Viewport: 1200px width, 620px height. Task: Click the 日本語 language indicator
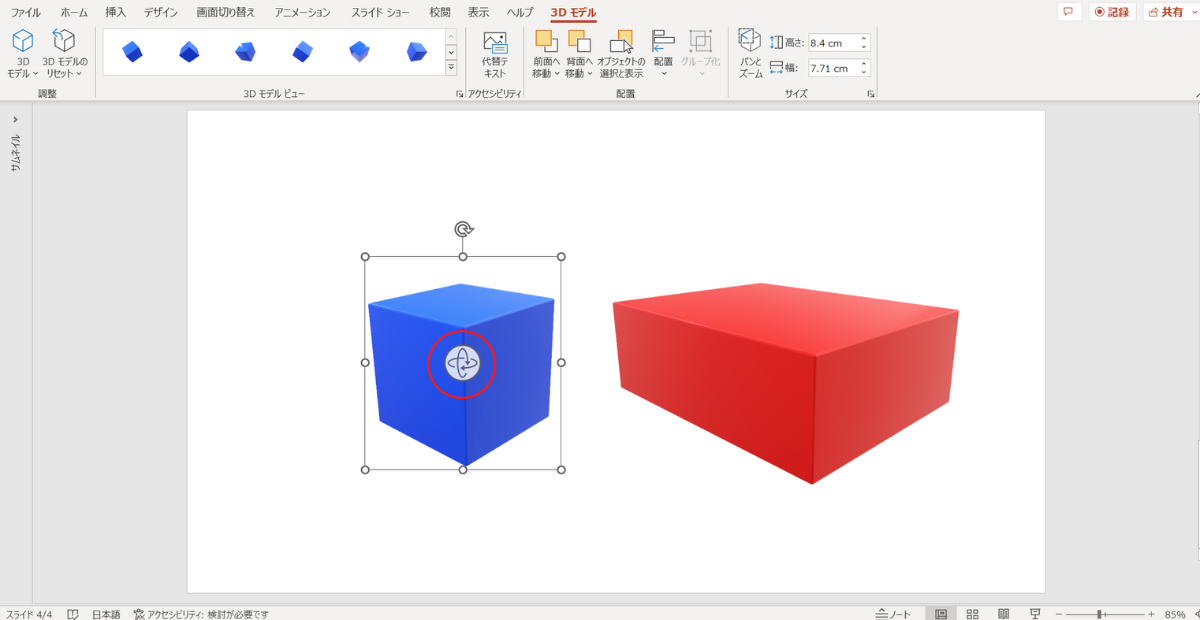(106, 614)
